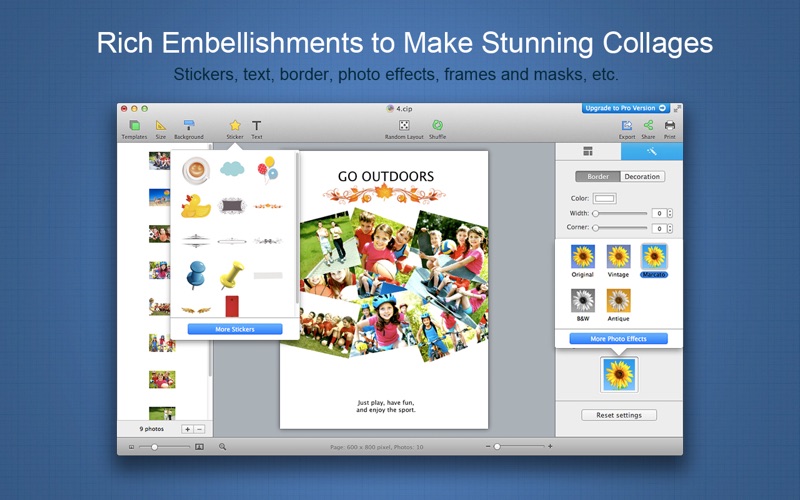The image size is (800, 500).
Task: Click the small thumbnail size icon
Action: pyautogui.click(x=131, y=447)
